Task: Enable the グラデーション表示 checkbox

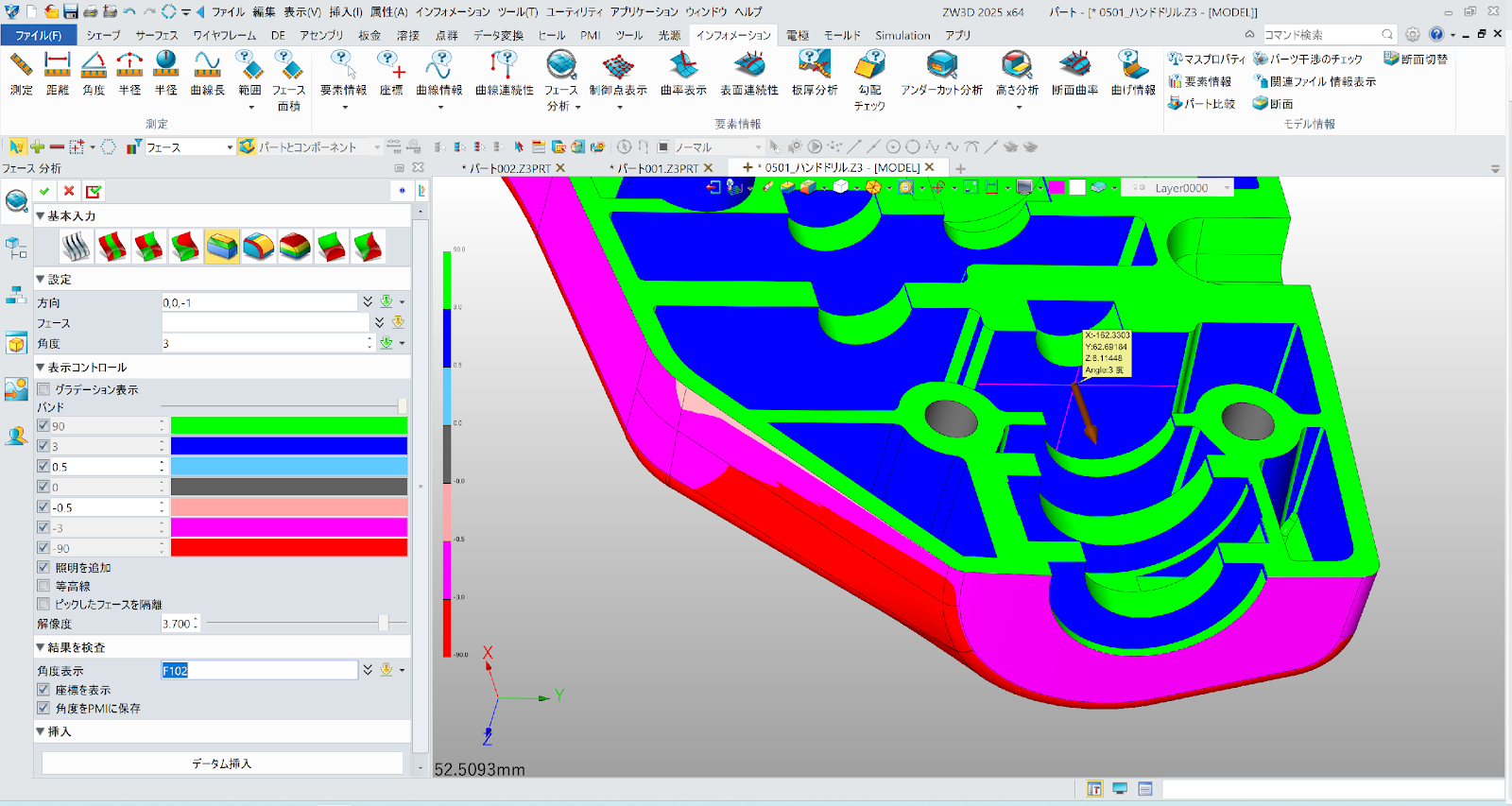Action: 43,389
